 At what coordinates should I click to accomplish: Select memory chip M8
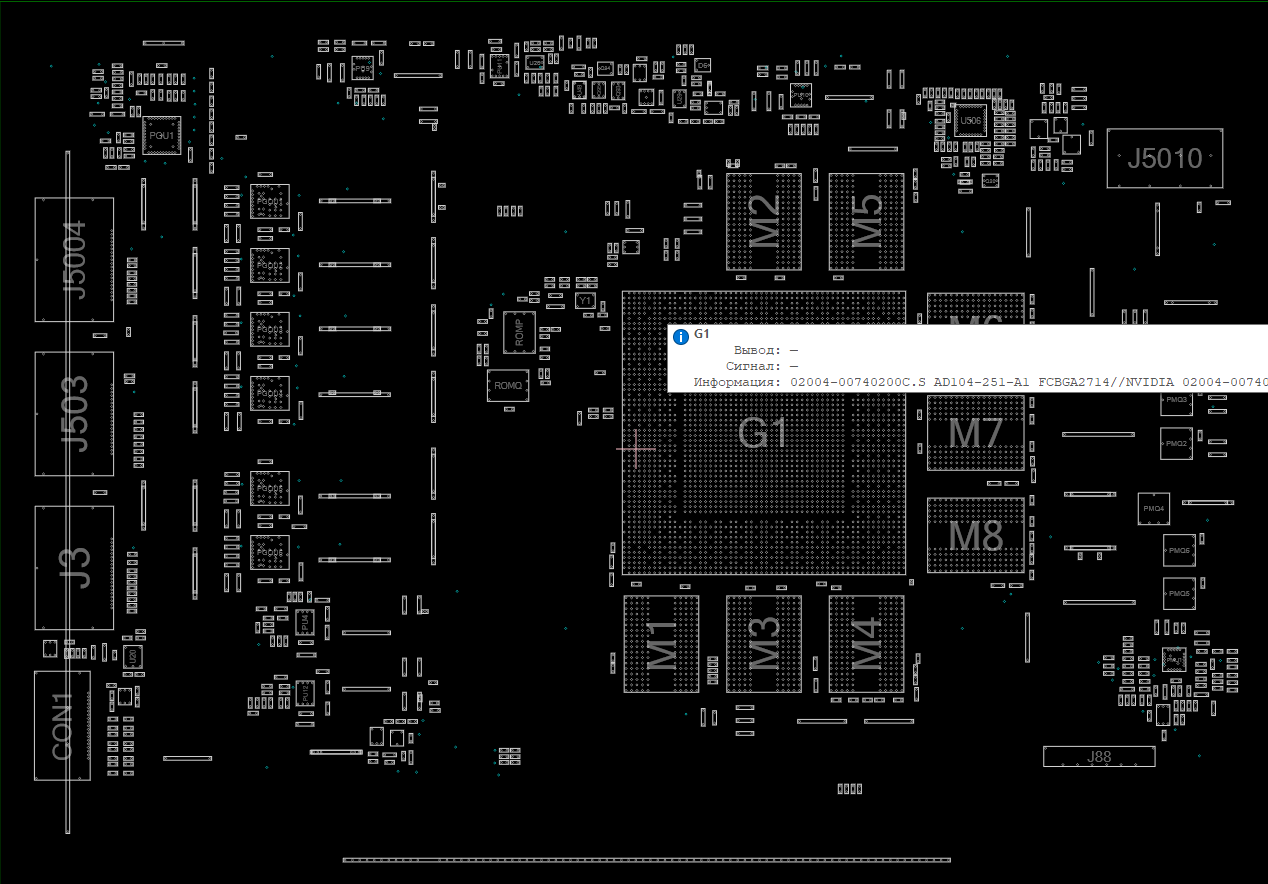click(975, 536)
